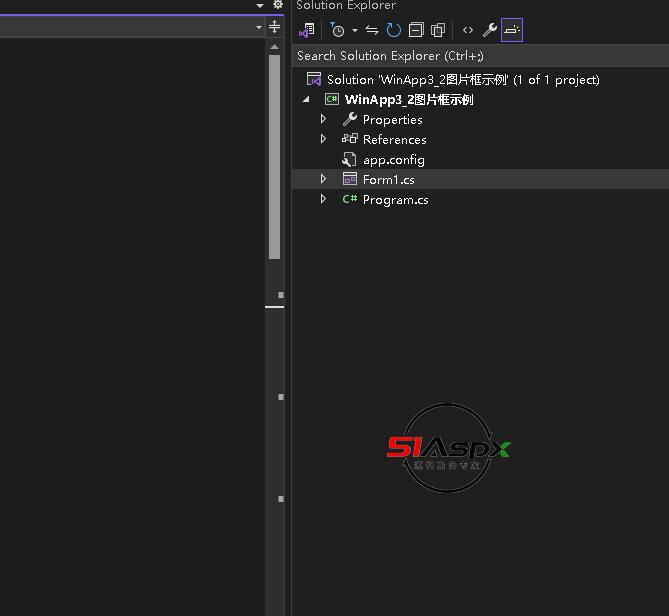The width and height of the screenshot is (669, 616).
Task: Select Form1.cs in the tree
Action: tap(389, 180)
